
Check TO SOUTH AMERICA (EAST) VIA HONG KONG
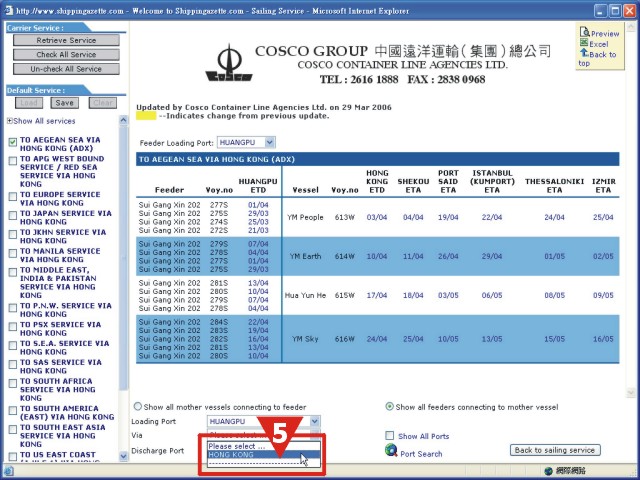click(x=13, y=410)
